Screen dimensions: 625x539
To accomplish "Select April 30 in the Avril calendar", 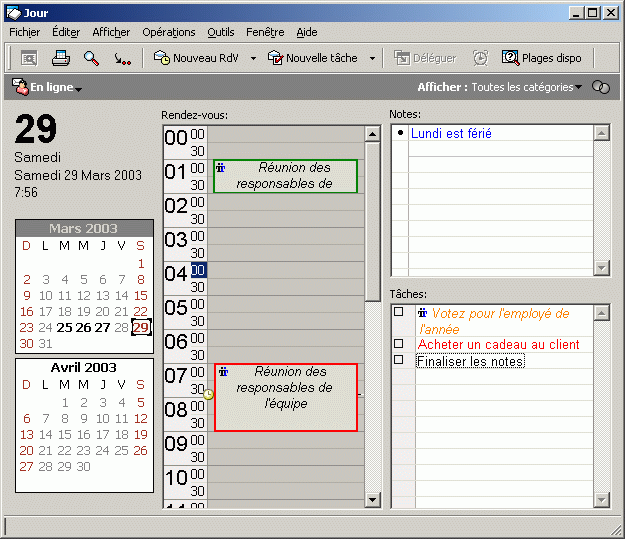I will (83, 466).
